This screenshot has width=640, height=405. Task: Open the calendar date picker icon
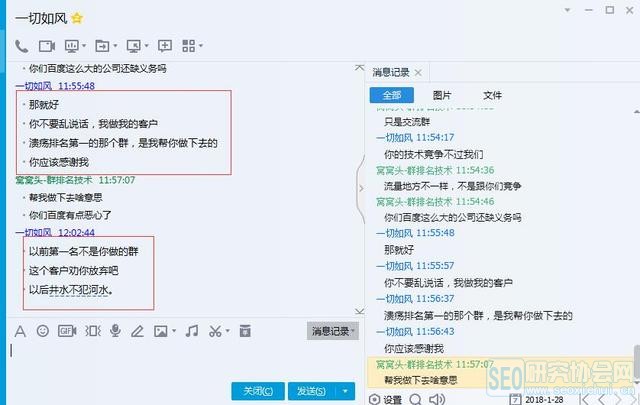[515, 399]
